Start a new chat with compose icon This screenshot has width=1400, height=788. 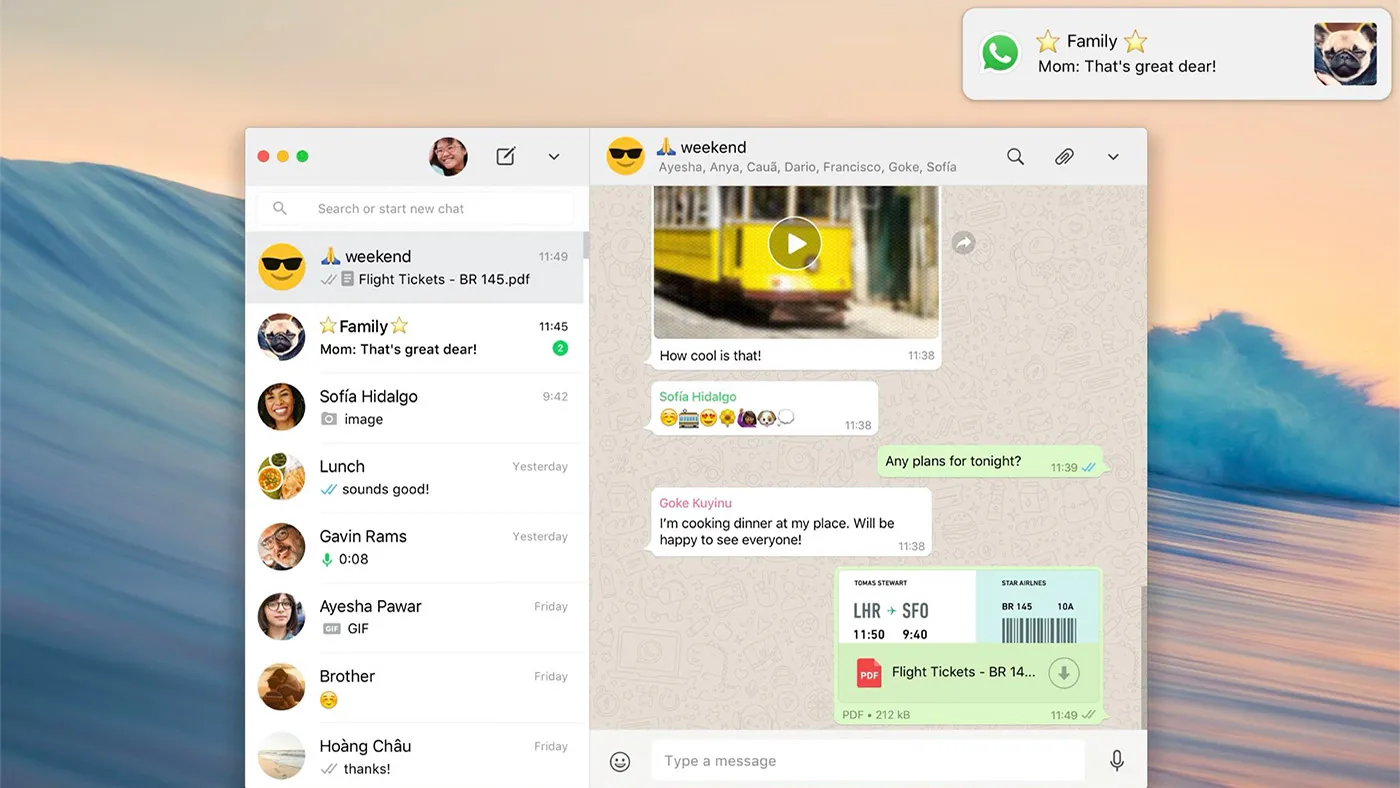pyautogui.click(x=506, y=156)
